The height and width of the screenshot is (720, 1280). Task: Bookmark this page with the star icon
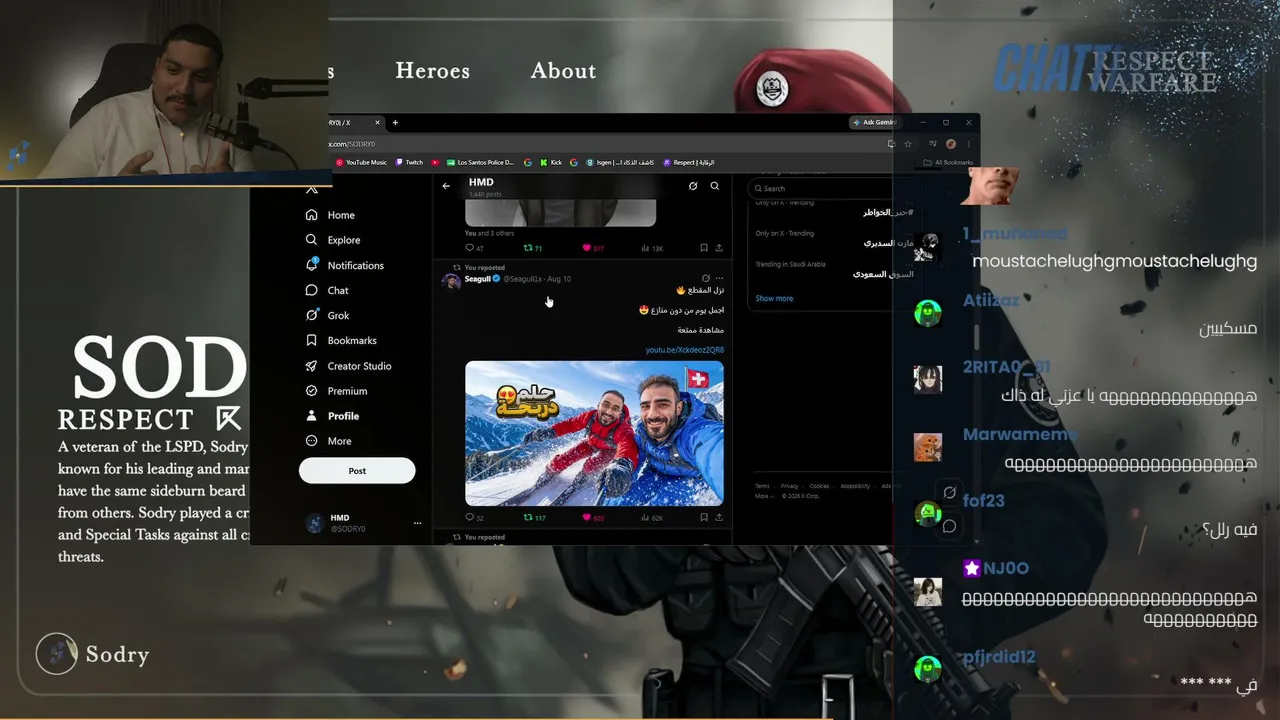(907, 144)
